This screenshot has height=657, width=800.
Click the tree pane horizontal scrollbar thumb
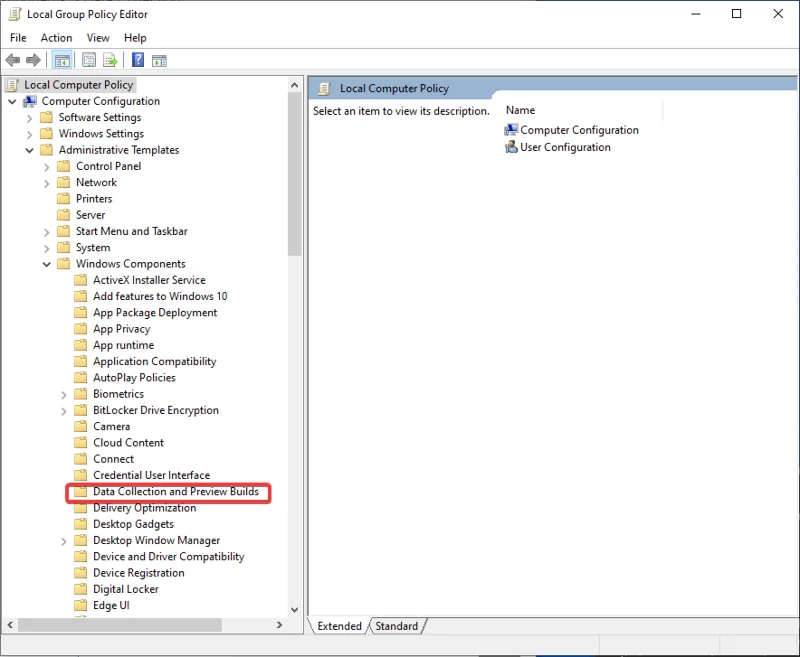pyautogui.click(x=120, y=625)
